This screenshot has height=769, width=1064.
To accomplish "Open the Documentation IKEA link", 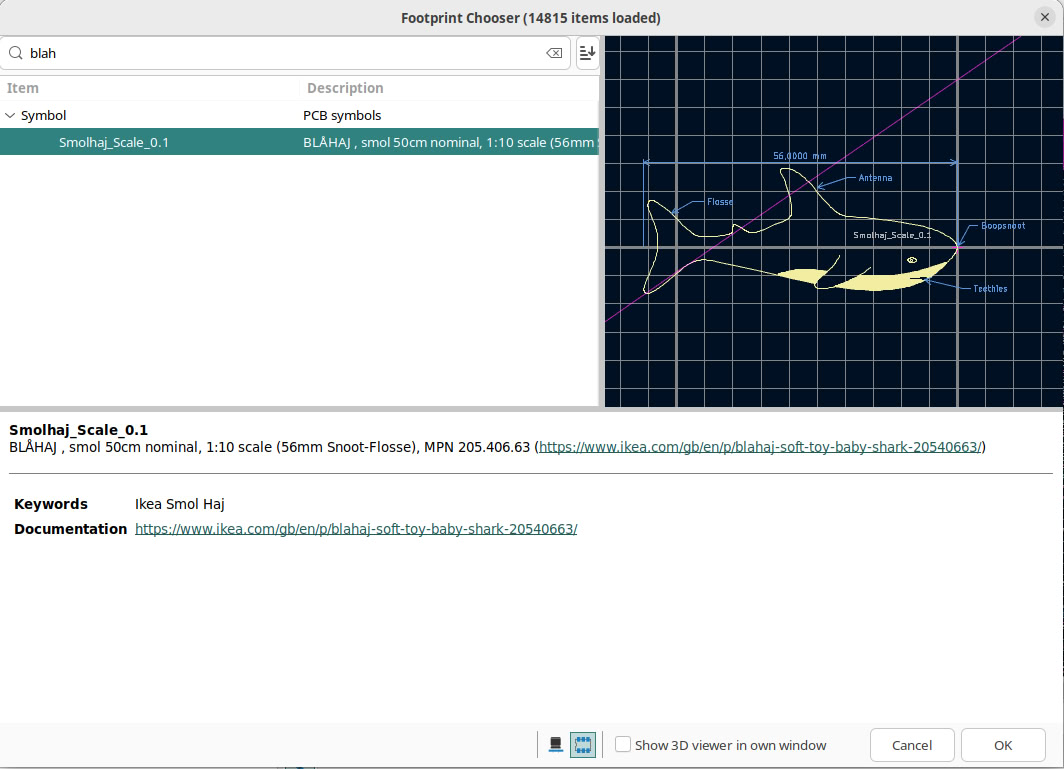I will pos(356,529).
